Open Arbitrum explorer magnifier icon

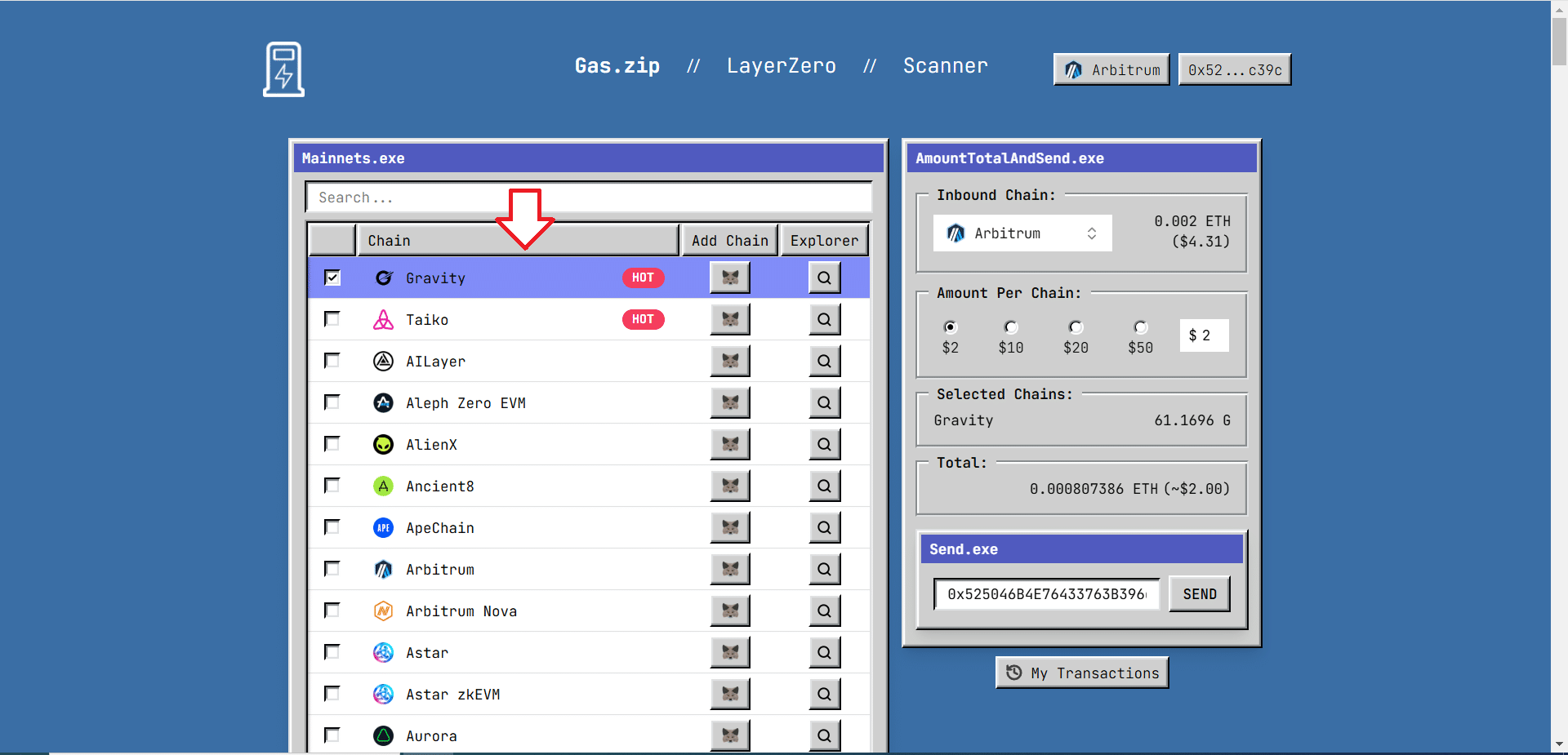pyautogui.click(x=825, y=569)
